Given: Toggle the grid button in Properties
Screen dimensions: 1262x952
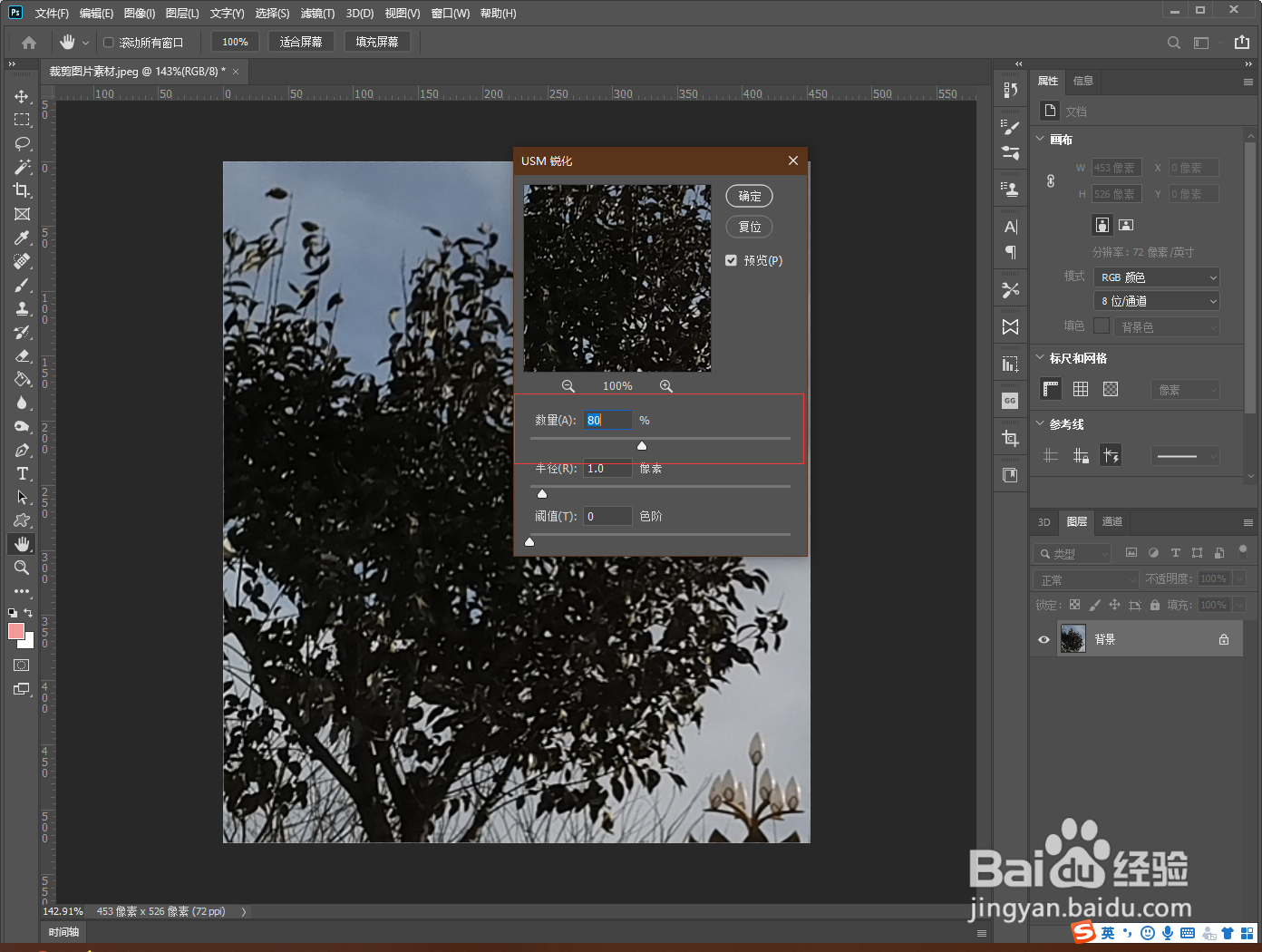Looking at the screenshot, I should point(1081,389).
